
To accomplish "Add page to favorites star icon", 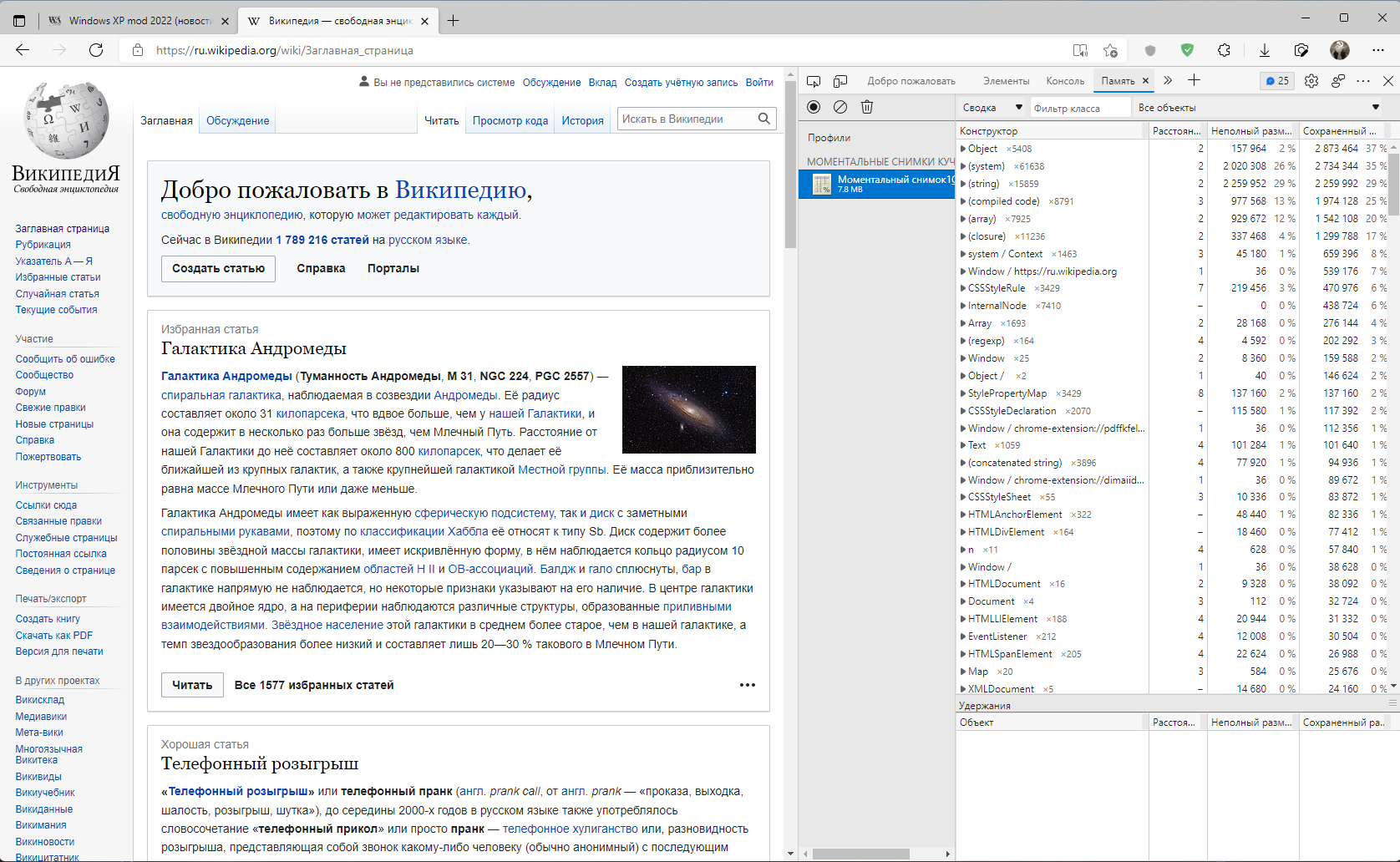I will coord(1110,50).
